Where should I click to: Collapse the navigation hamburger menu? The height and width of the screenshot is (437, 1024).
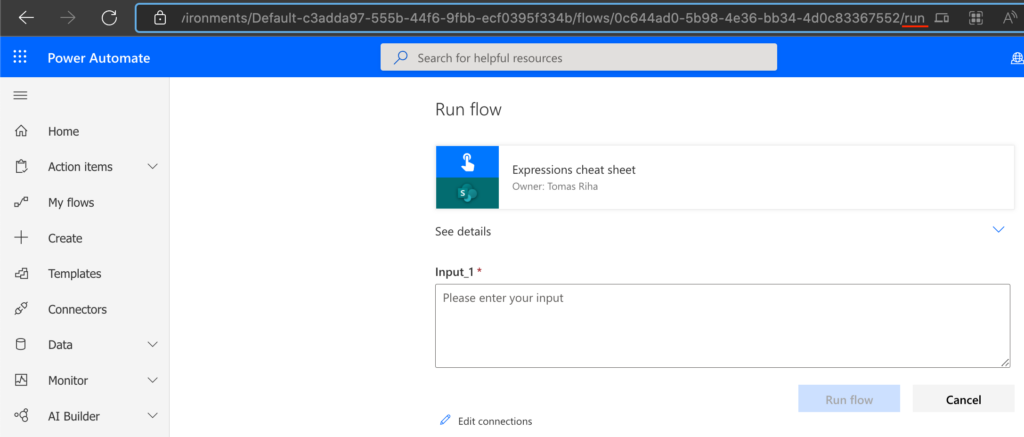21,95
